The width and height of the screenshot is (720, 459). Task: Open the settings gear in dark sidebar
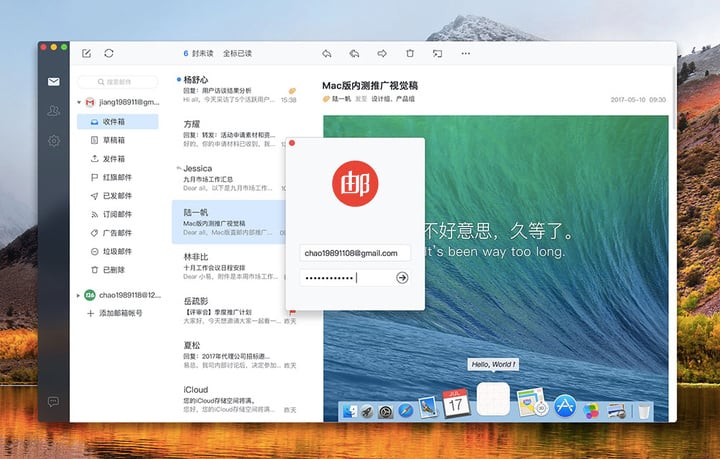pos(54,140)
